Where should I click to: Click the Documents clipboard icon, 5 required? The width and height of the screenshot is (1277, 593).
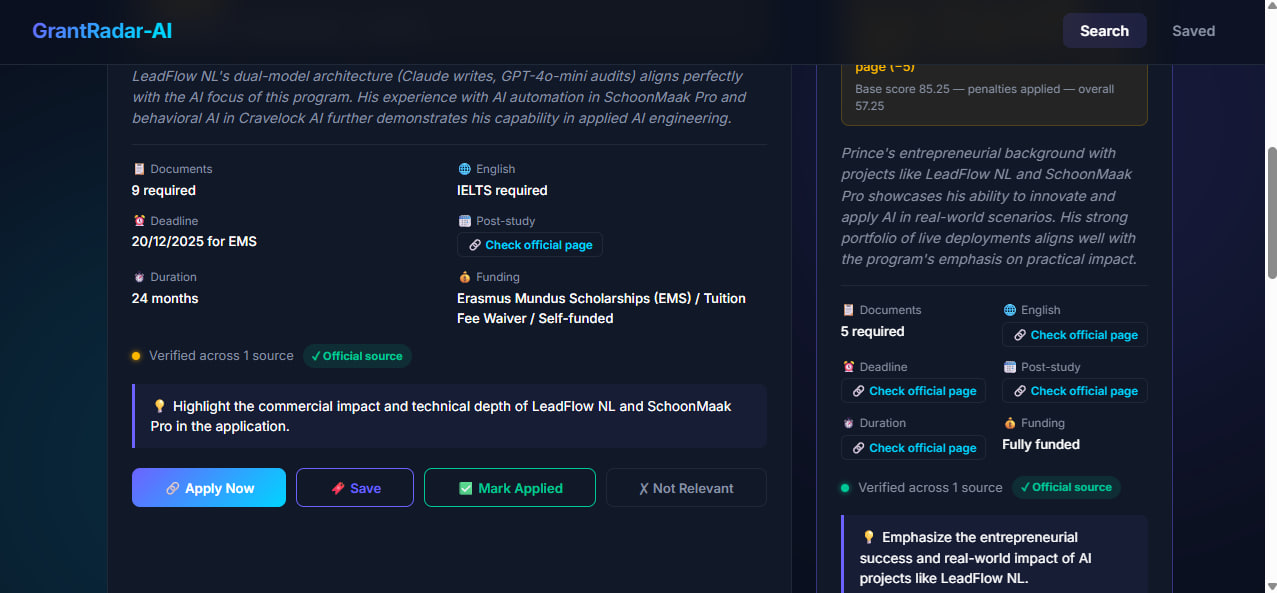[848, 310]
